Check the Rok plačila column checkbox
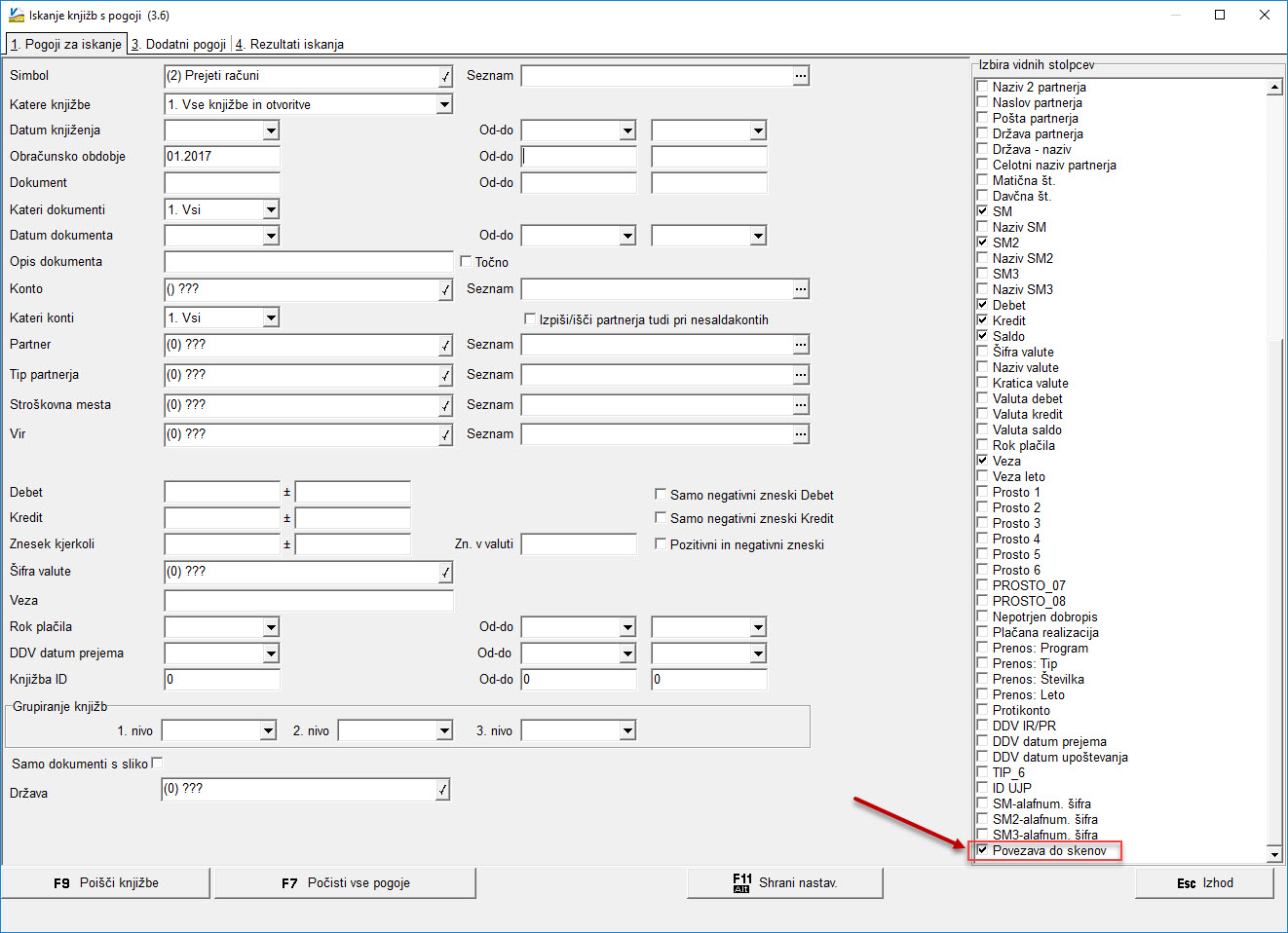The image size is (1288, 933). (982, 445)
